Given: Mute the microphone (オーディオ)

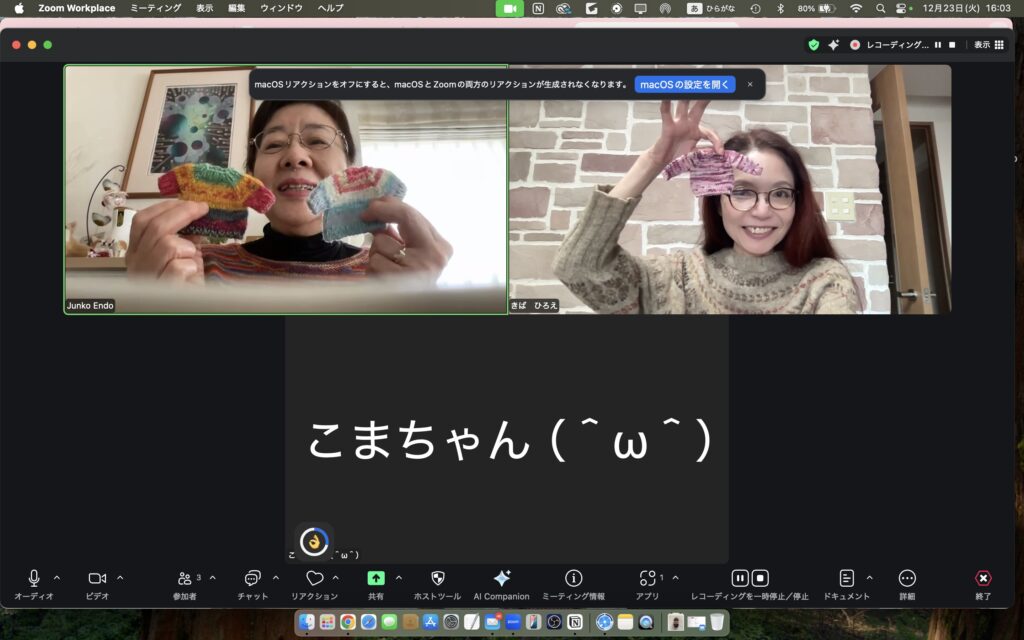Looking at the screenshot, I should coord(34,578).
